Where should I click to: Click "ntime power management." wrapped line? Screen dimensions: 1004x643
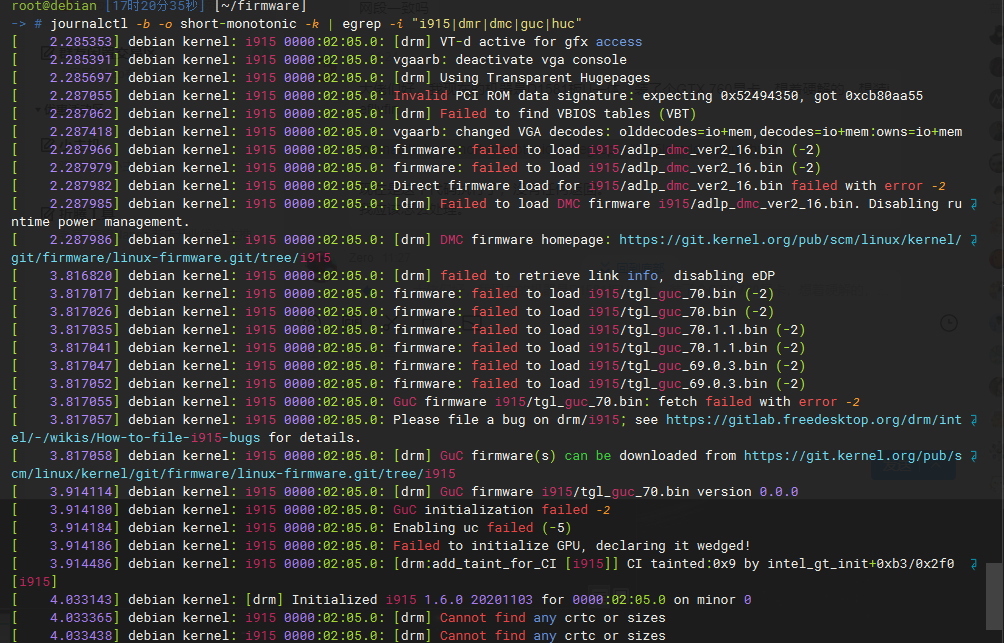101,222
